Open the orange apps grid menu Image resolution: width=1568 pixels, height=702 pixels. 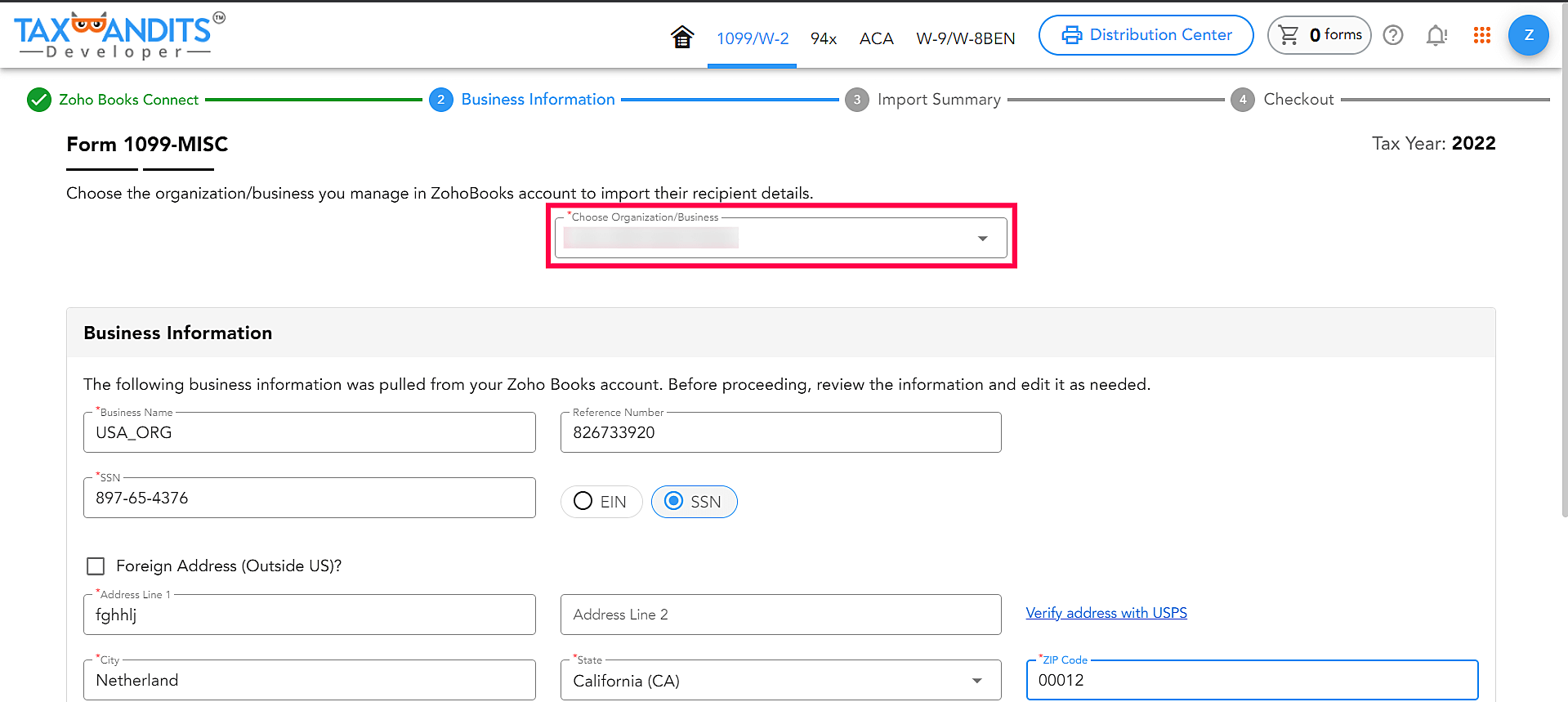tap(1481, 35)
